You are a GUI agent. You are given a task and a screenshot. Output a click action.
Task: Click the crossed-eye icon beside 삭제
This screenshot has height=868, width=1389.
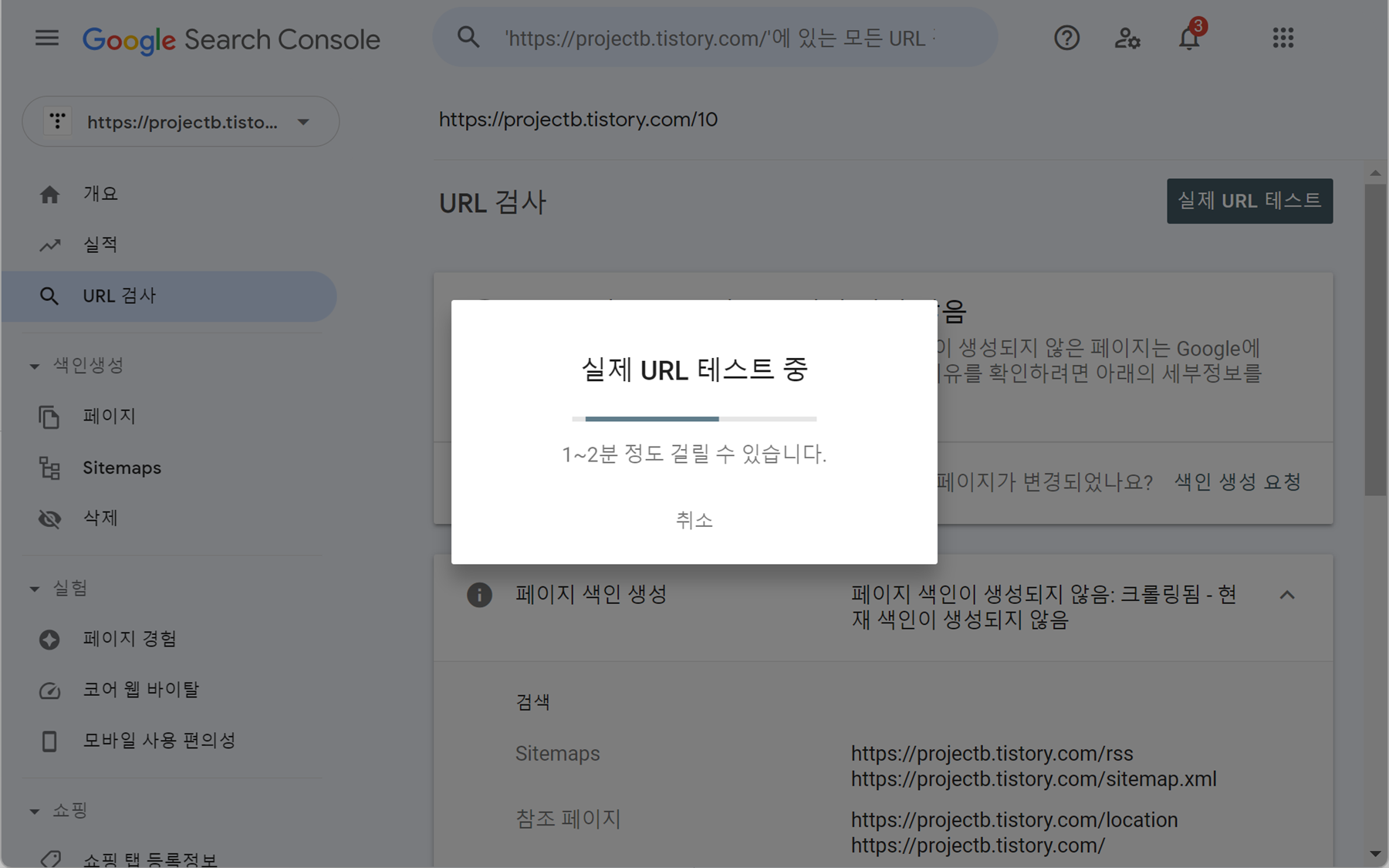tap(49, 518)
